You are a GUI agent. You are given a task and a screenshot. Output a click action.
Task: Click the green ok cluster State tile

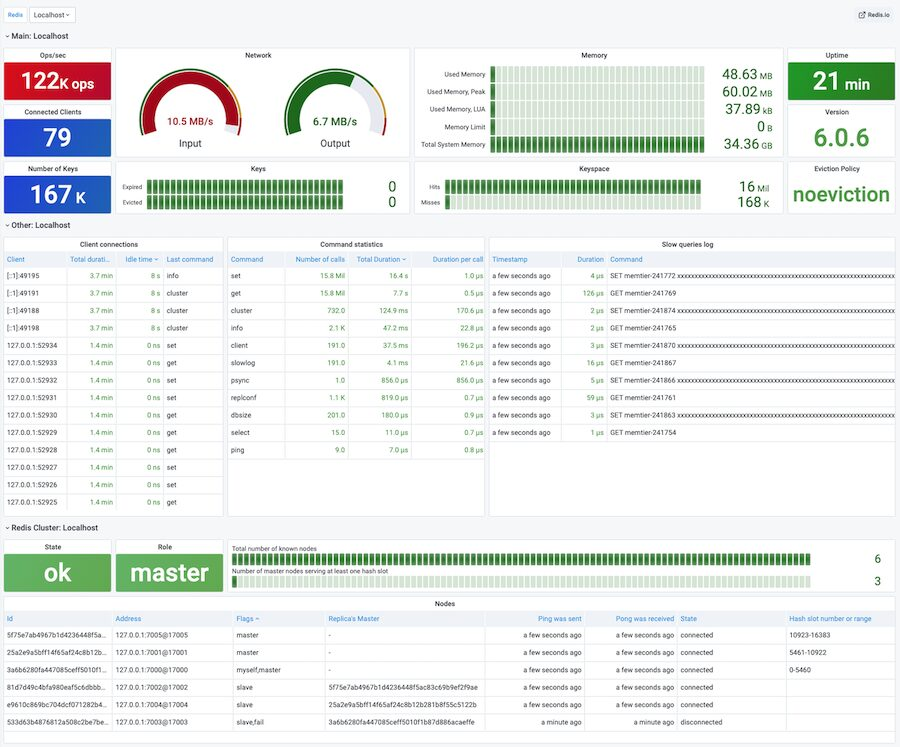click(x=57, y=572)
